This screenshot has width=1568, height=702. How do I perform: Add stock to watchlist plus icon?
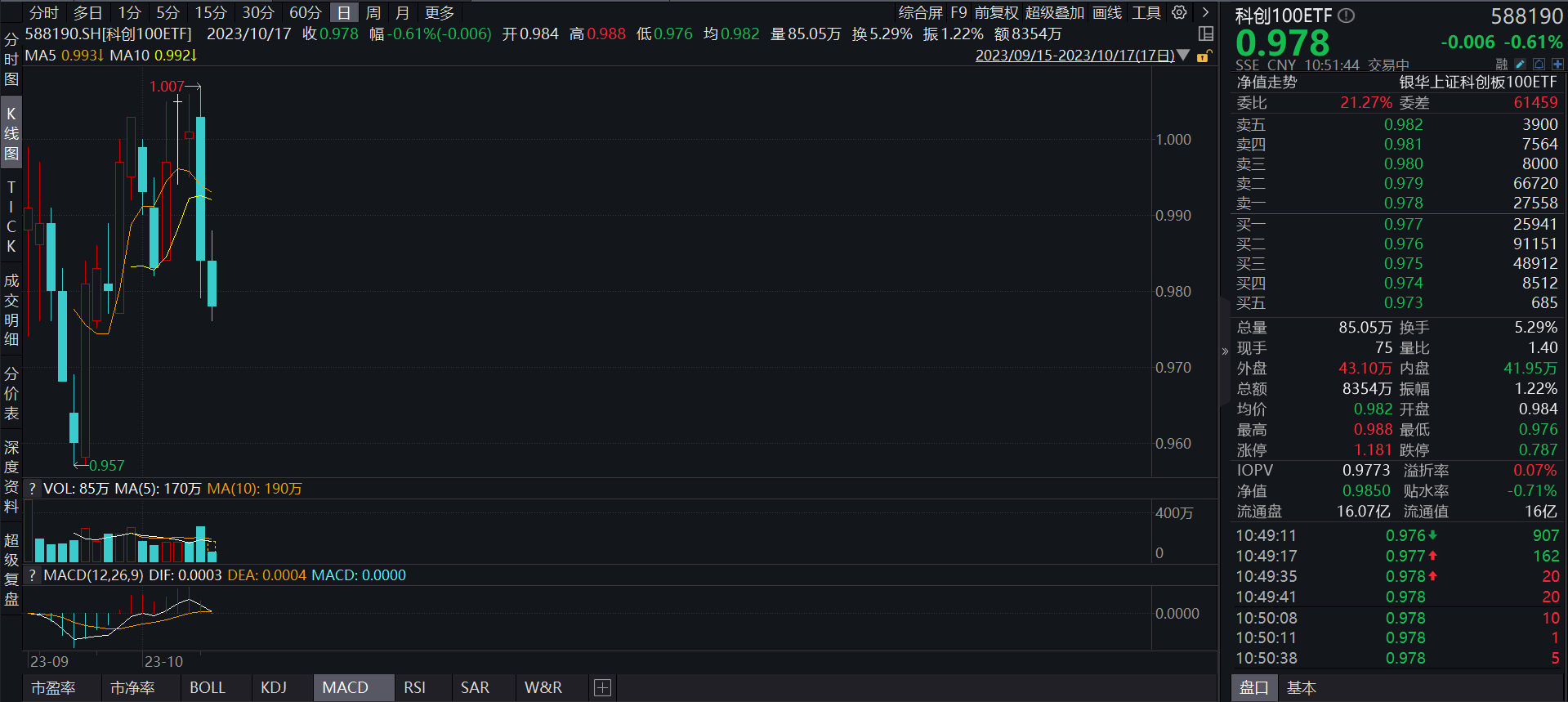1557,64
